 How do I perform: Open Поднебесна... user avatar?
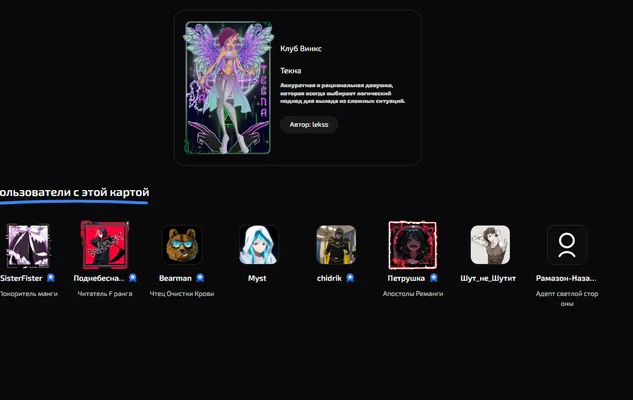[x=105, y=245]
